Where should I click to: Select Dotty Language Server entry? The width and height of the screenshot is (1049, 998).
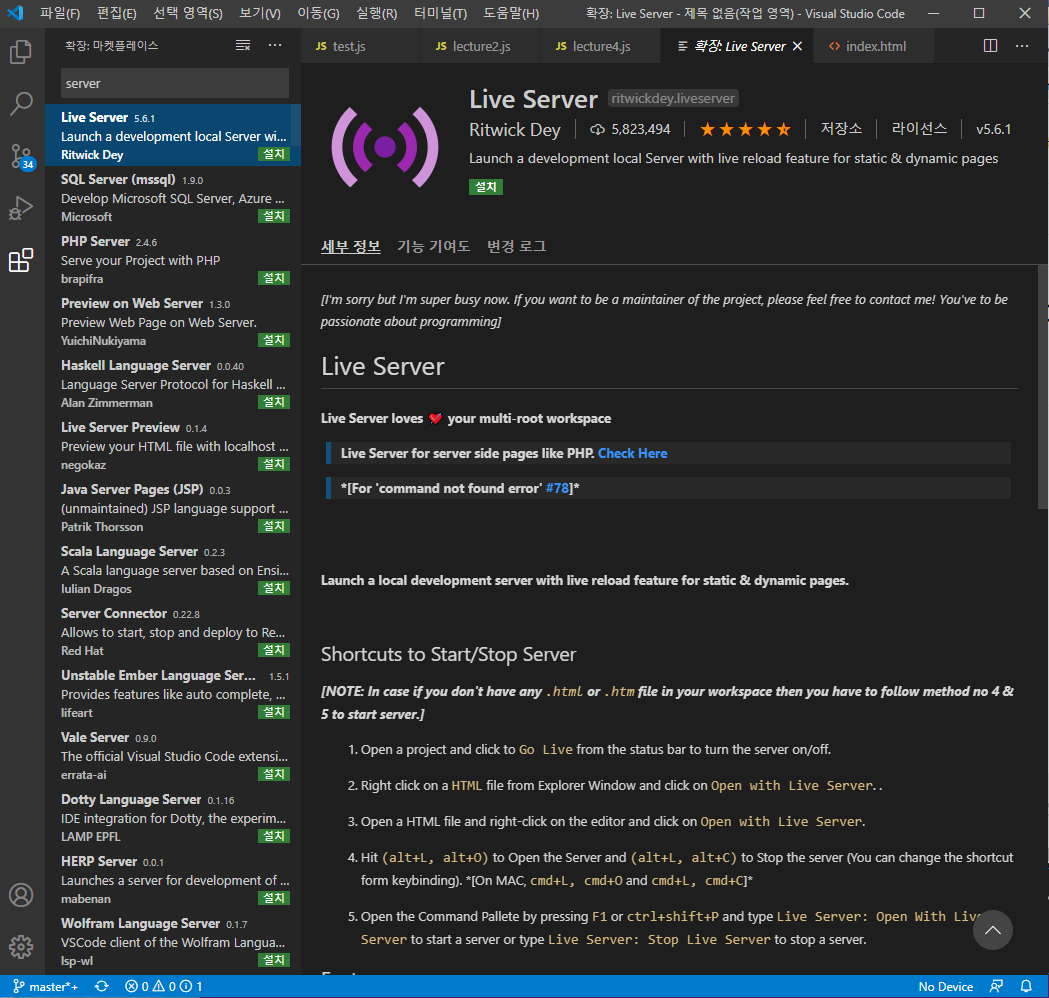[x=173, y=817]
